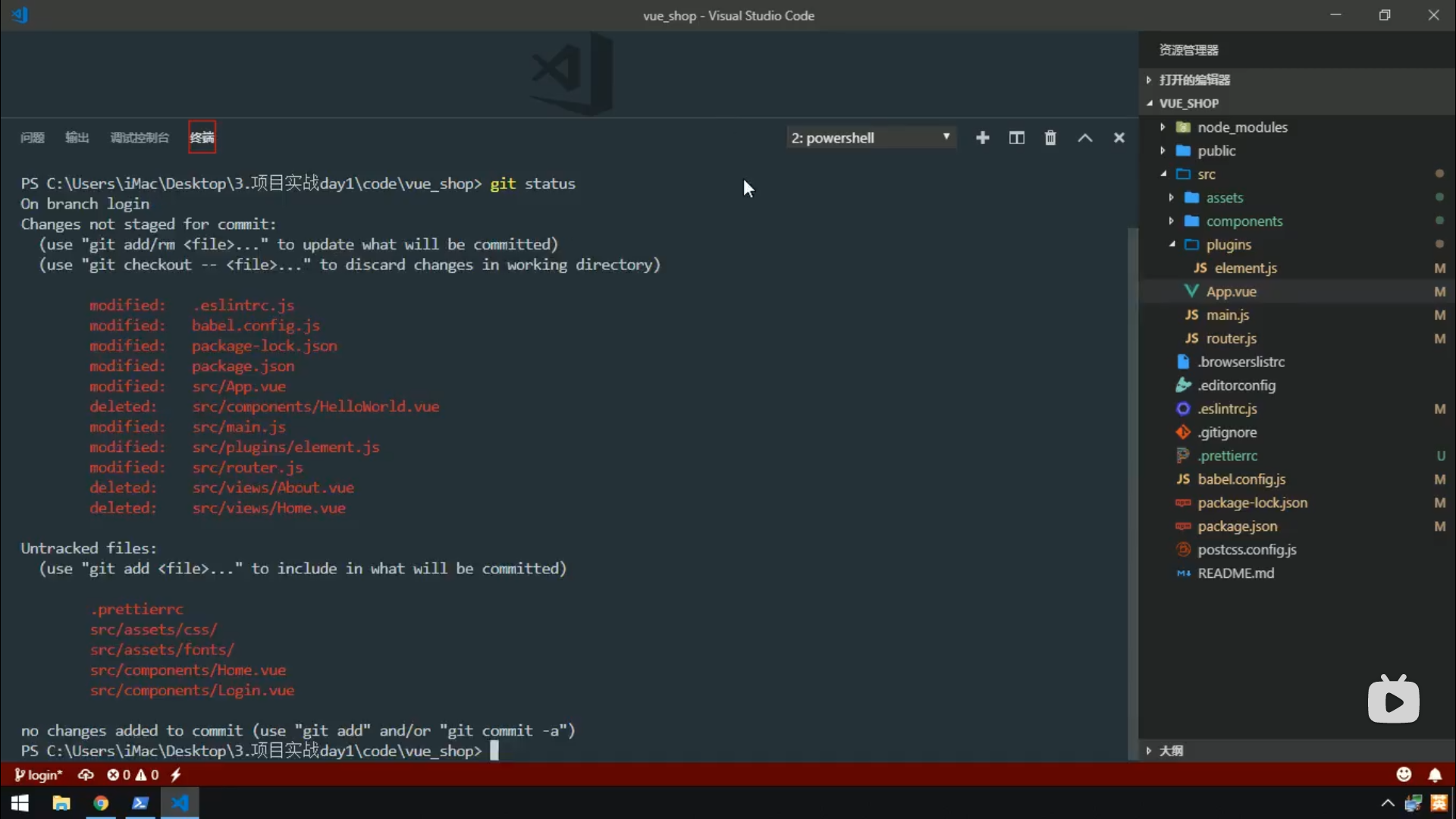Close the terminal panel
Screen dimensions: 1456x819
coord(1119,137)
